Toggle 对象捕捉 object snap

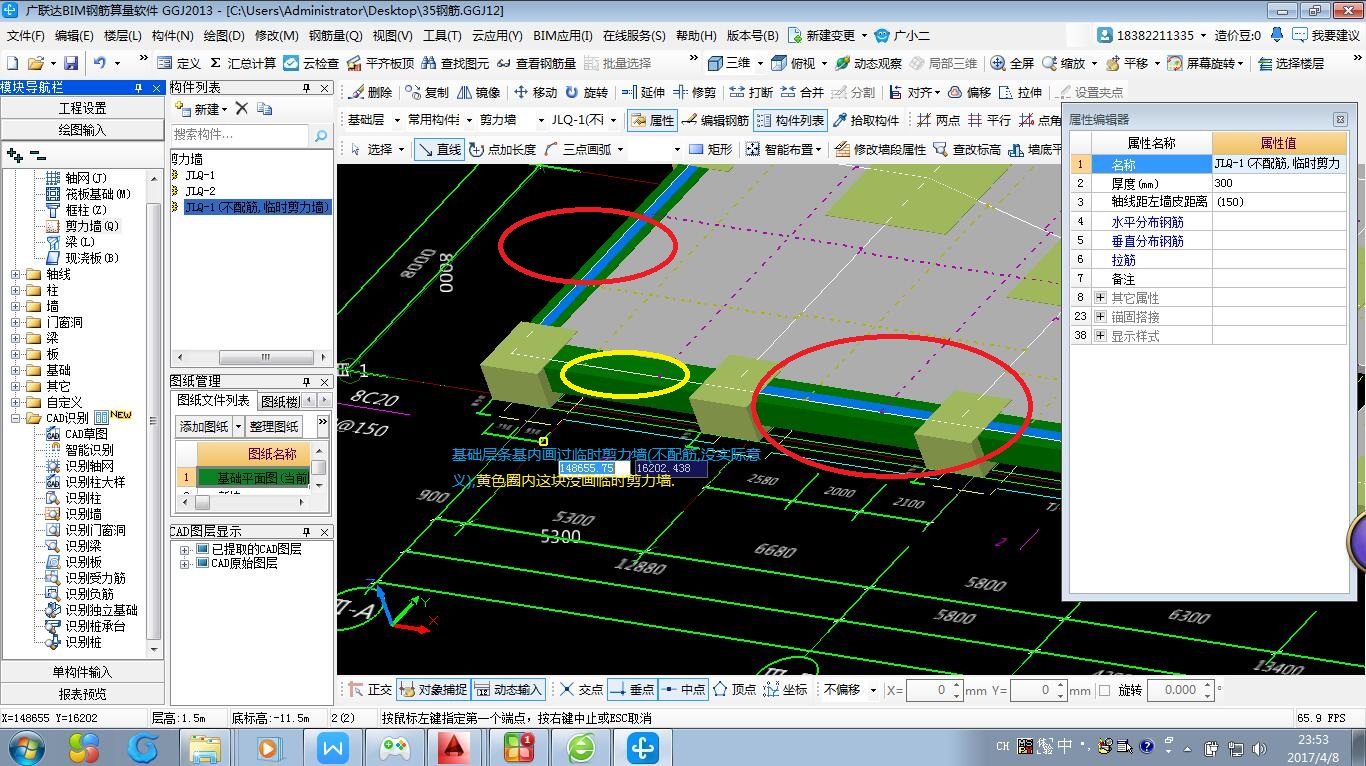[x=433, y=689]
